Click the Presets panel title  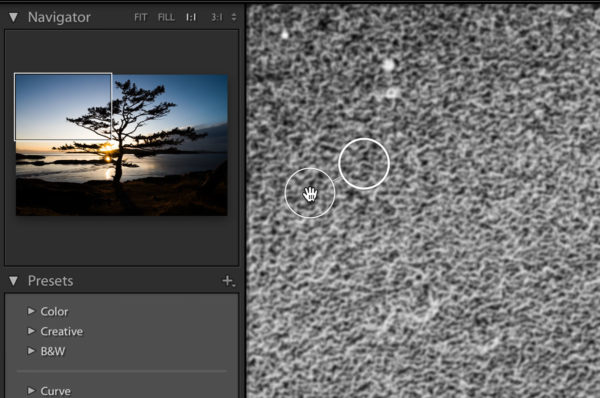tap(51, 281)
